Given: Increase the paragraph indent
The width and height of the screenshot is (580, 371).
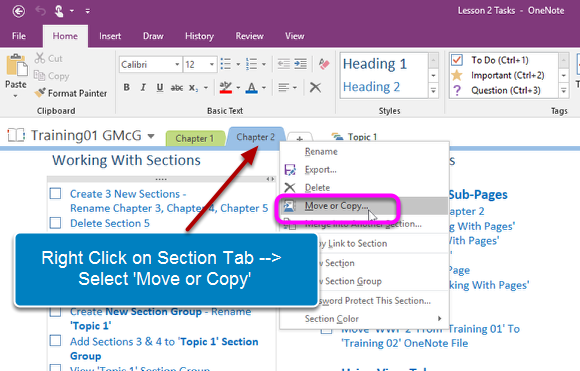Looking at the screenshot, I should (300, 64).
